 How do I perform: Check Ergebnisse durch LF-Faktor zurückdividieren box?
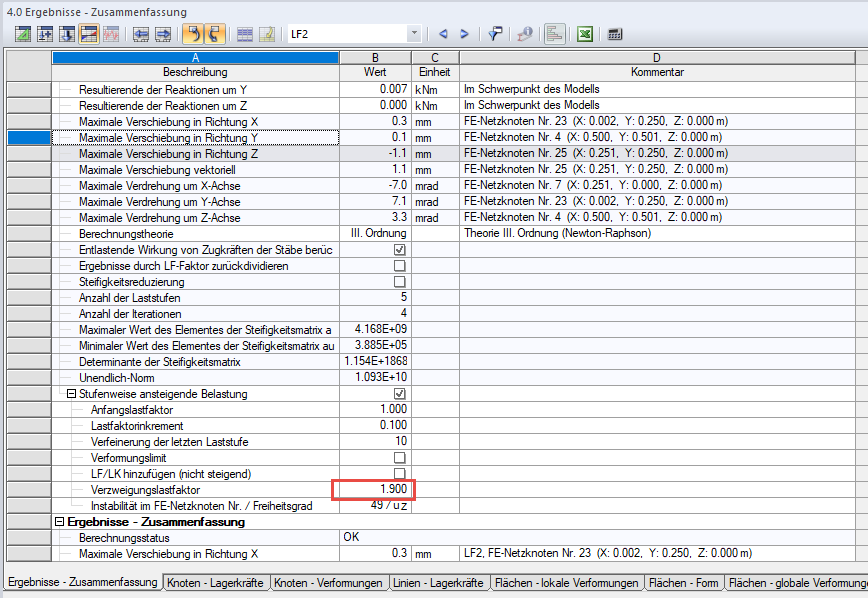point(399,266)
